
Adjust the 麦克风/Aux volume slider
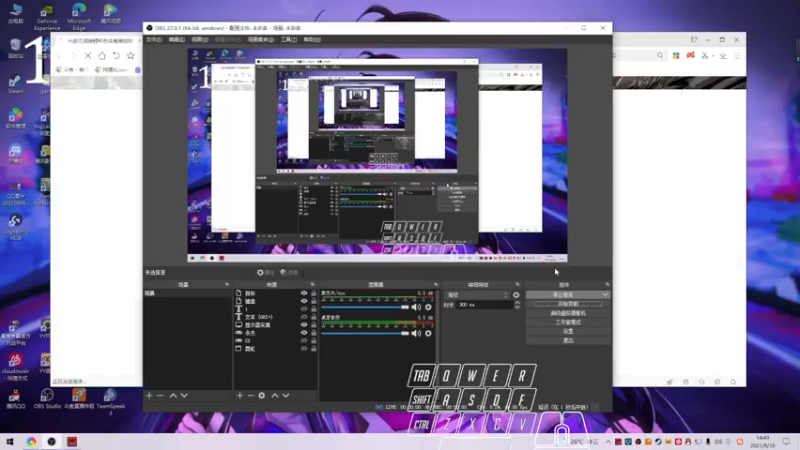pos(365,307)
